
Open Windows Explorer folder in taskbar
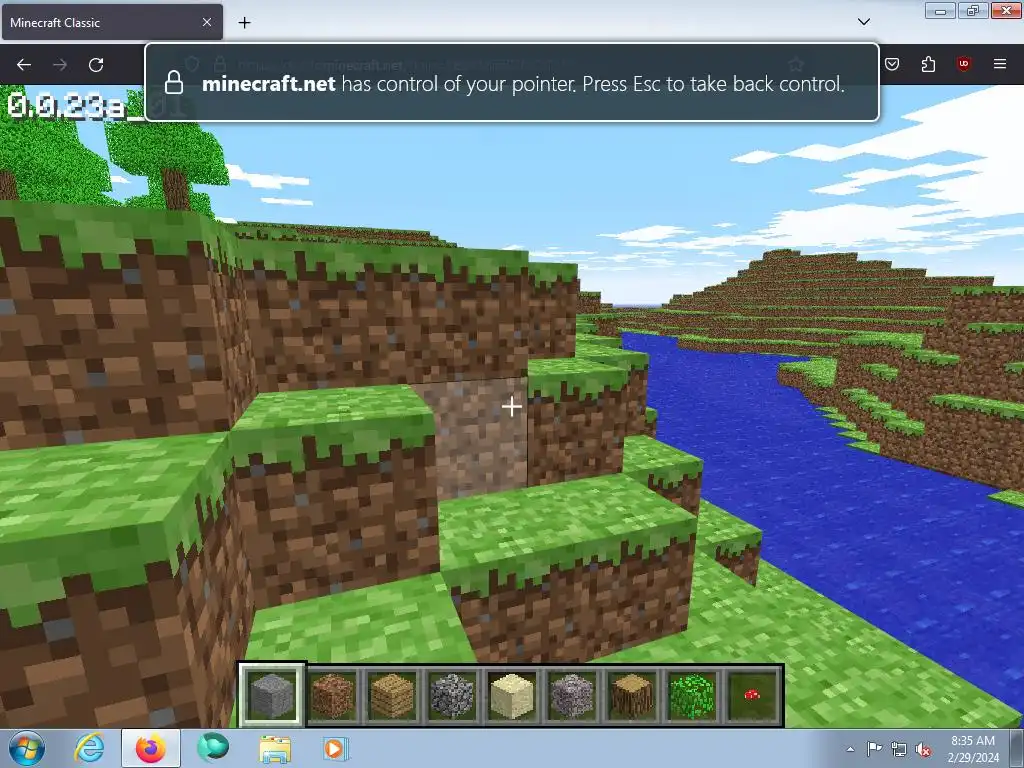click(x=275, y=749)
